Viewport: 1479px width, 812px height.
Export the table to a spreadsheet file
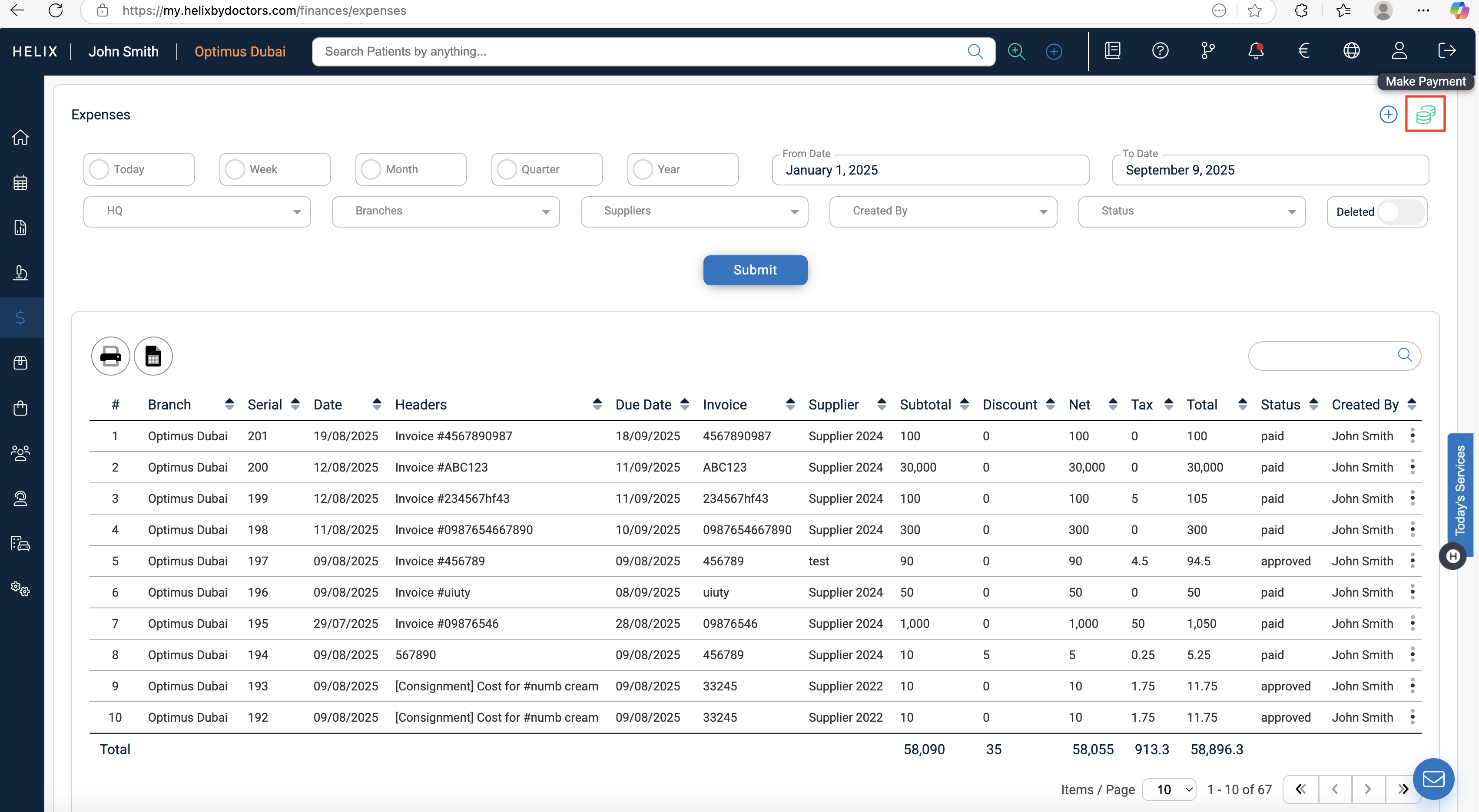pyautogui.click(x=153, y=356)
